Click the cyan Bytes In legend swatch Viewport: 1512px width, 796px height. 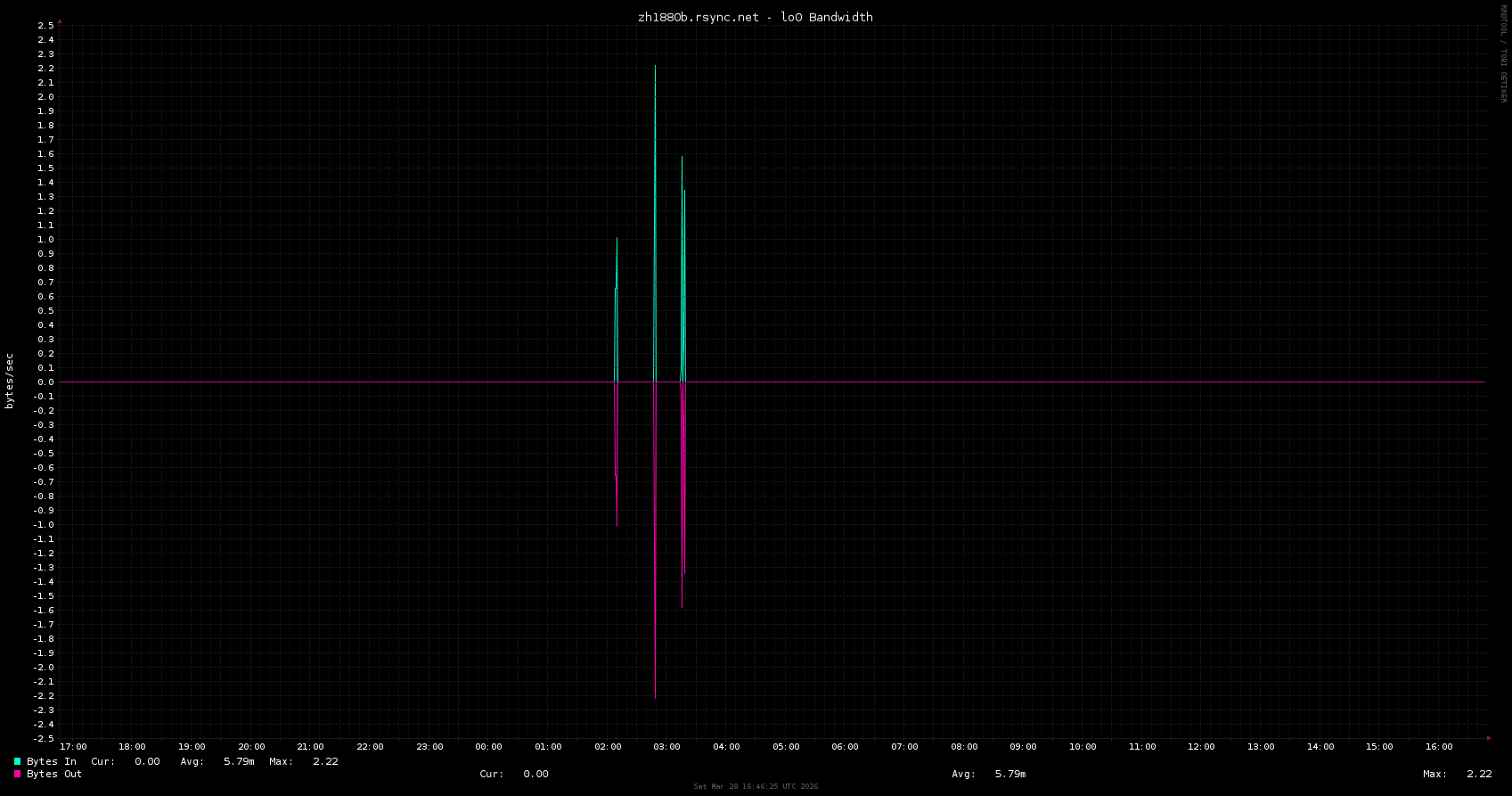point(17,761)
